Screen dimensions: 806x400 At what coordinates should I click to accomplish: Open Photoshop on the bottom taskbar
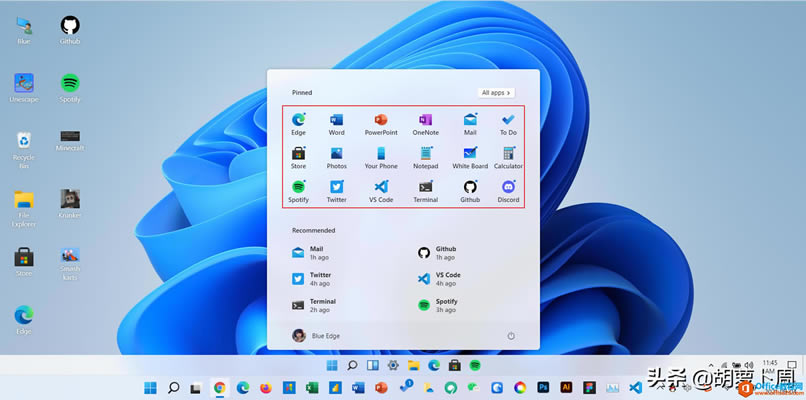click(x=543, y=387)
